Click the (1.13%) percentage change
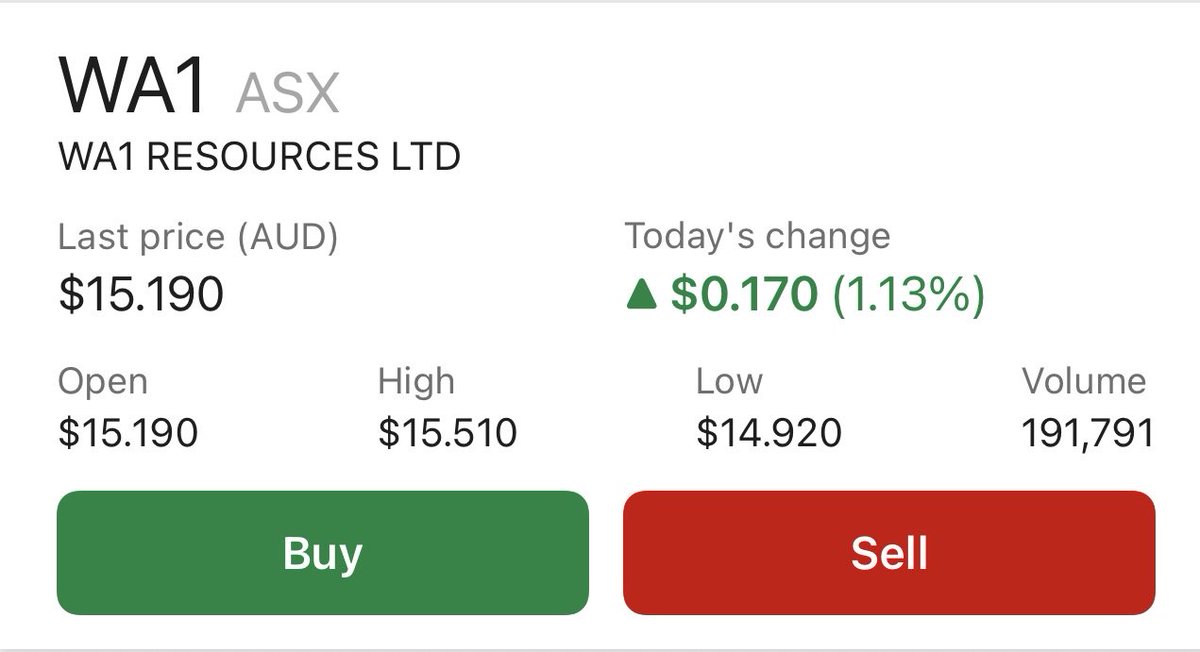 [908, 296]
